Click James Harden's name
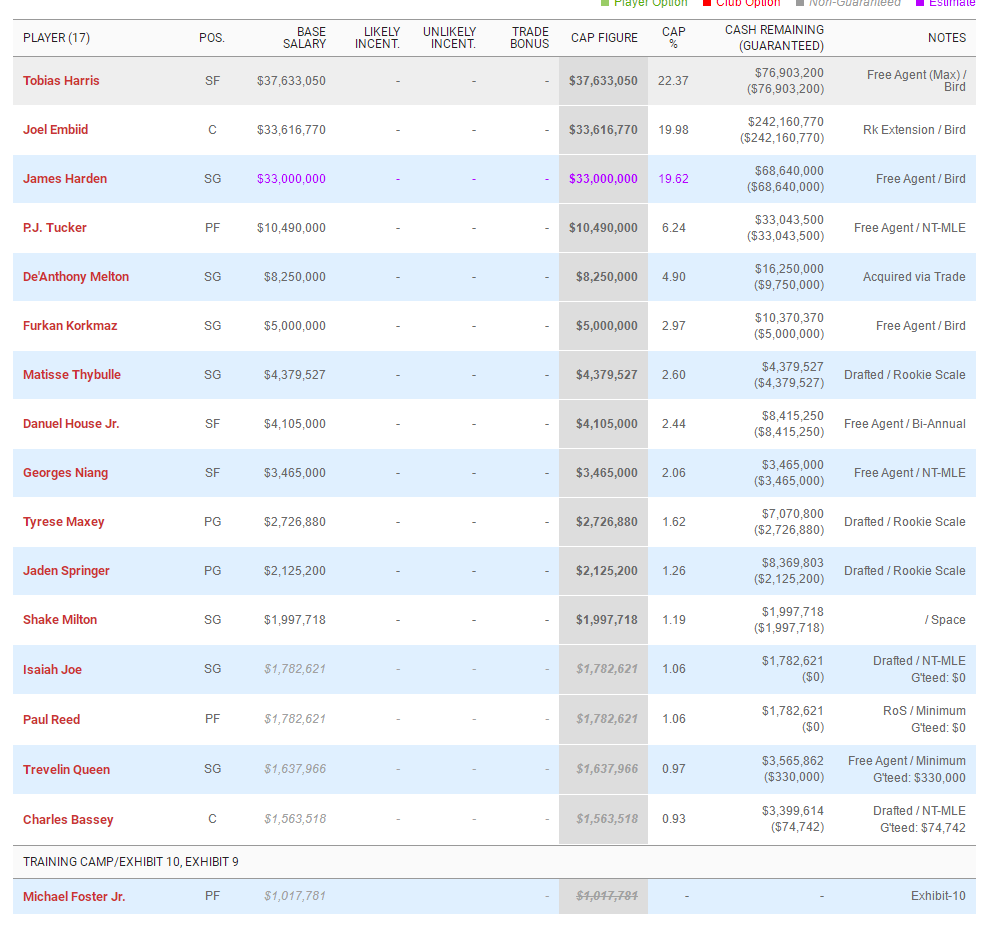Screen dimensions: 981x930 [65, 178]
